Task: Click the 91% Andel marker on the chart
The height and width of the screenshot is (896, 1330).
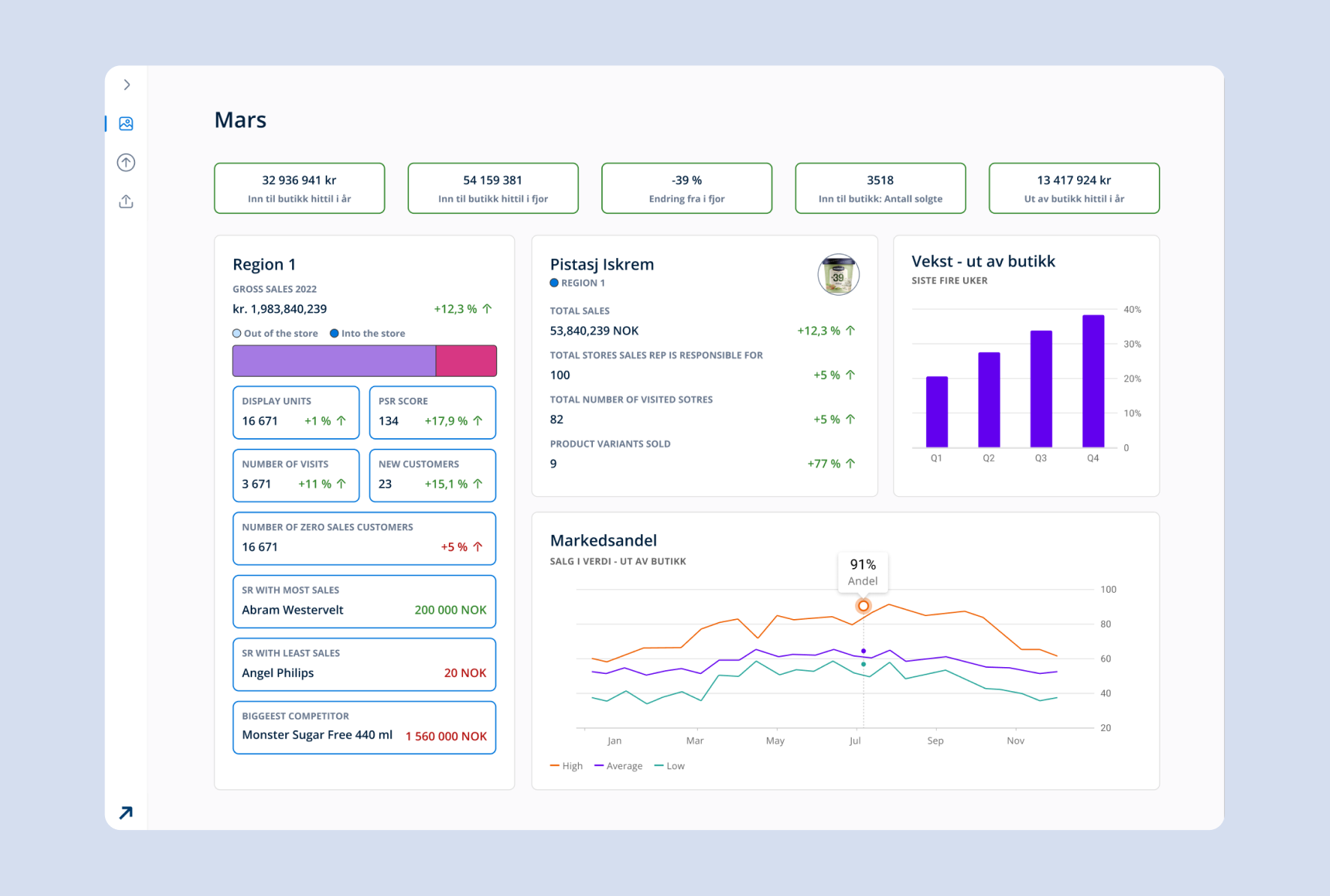Action: (862, 606)
